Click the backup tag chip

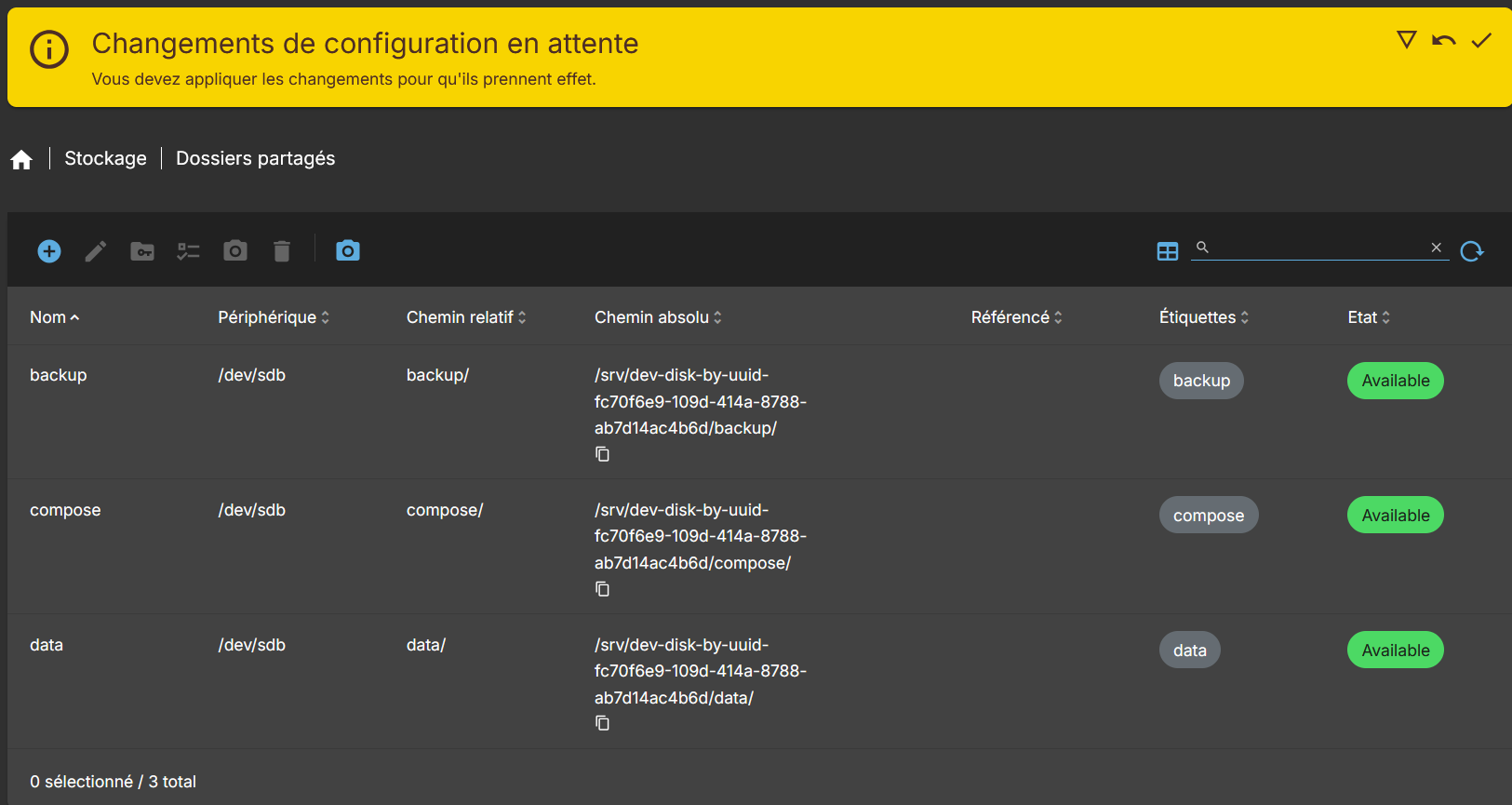pos(1201,381)
